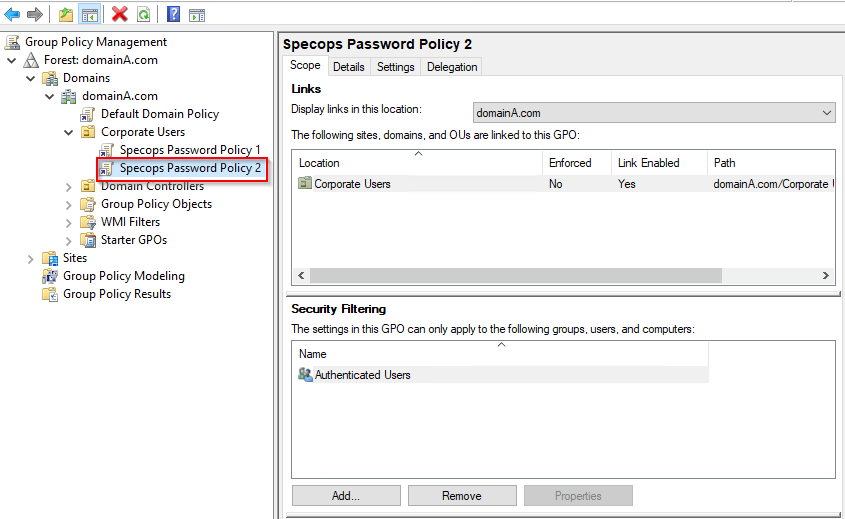Click the Show/Hide Action Pane icon
Screen dimensions: 845x519
click(x=197, y=15)
